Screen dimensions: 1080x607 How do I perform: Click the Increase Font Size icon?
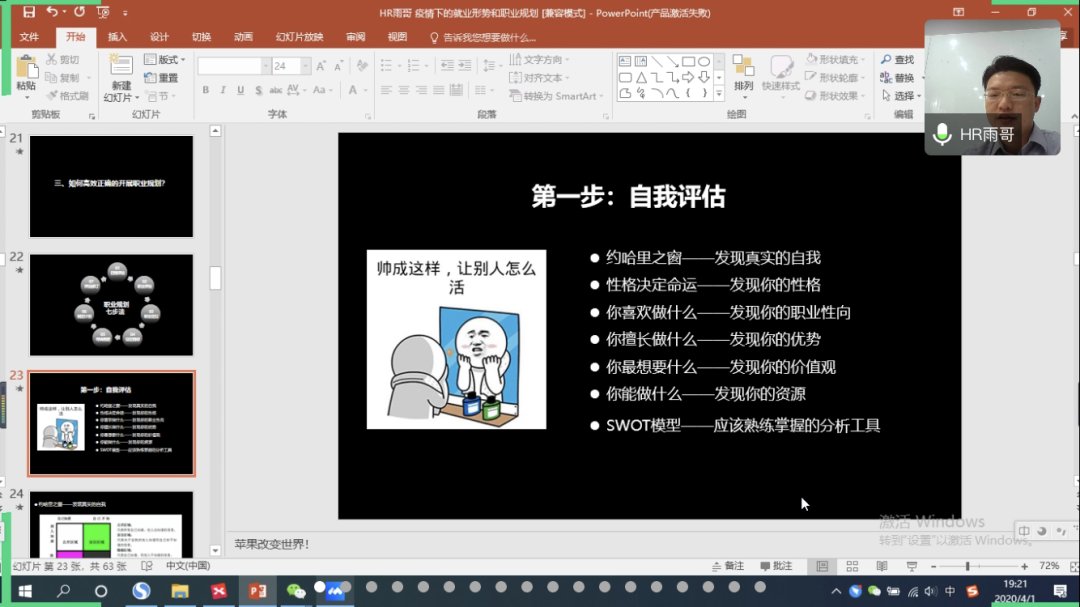[321, 66]
